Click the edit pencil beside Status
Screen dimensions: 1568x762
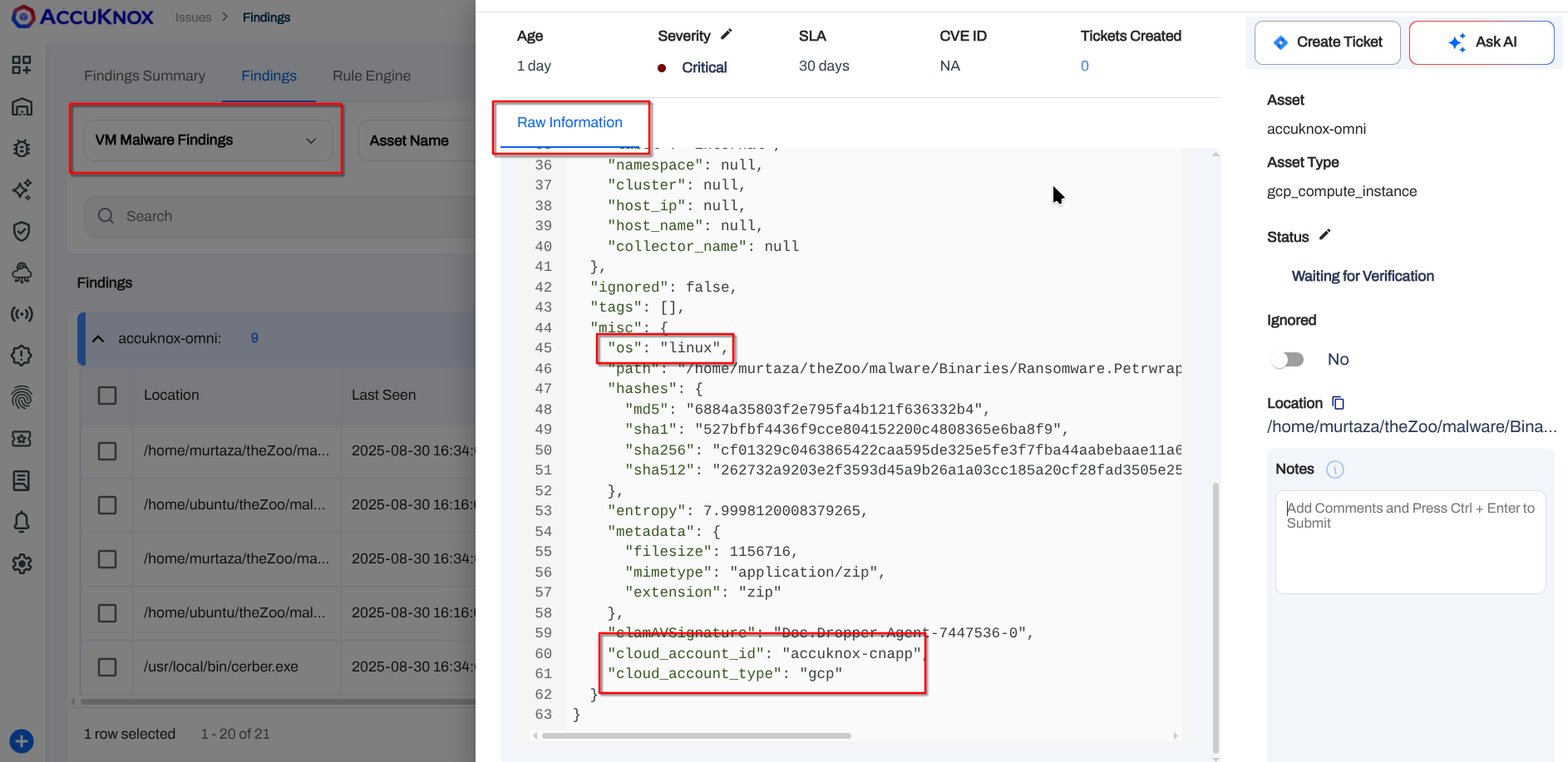tap(1324, 235)
